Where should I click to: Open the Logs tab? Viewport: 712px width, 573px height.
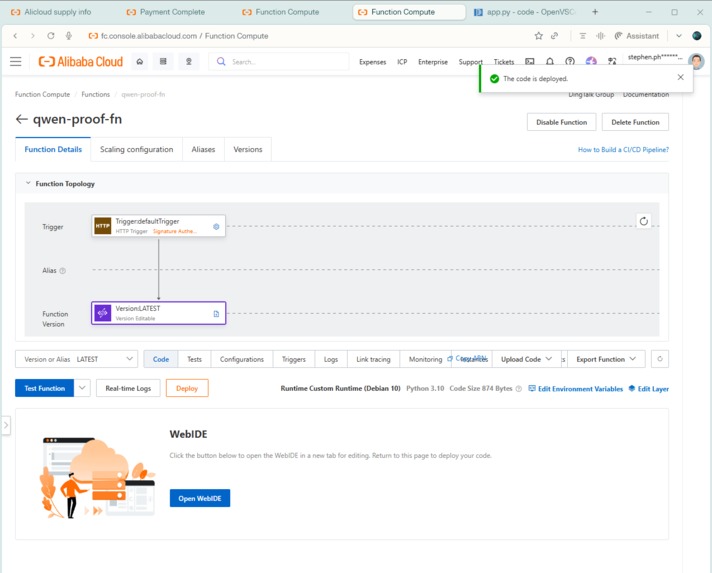(331, 359)
